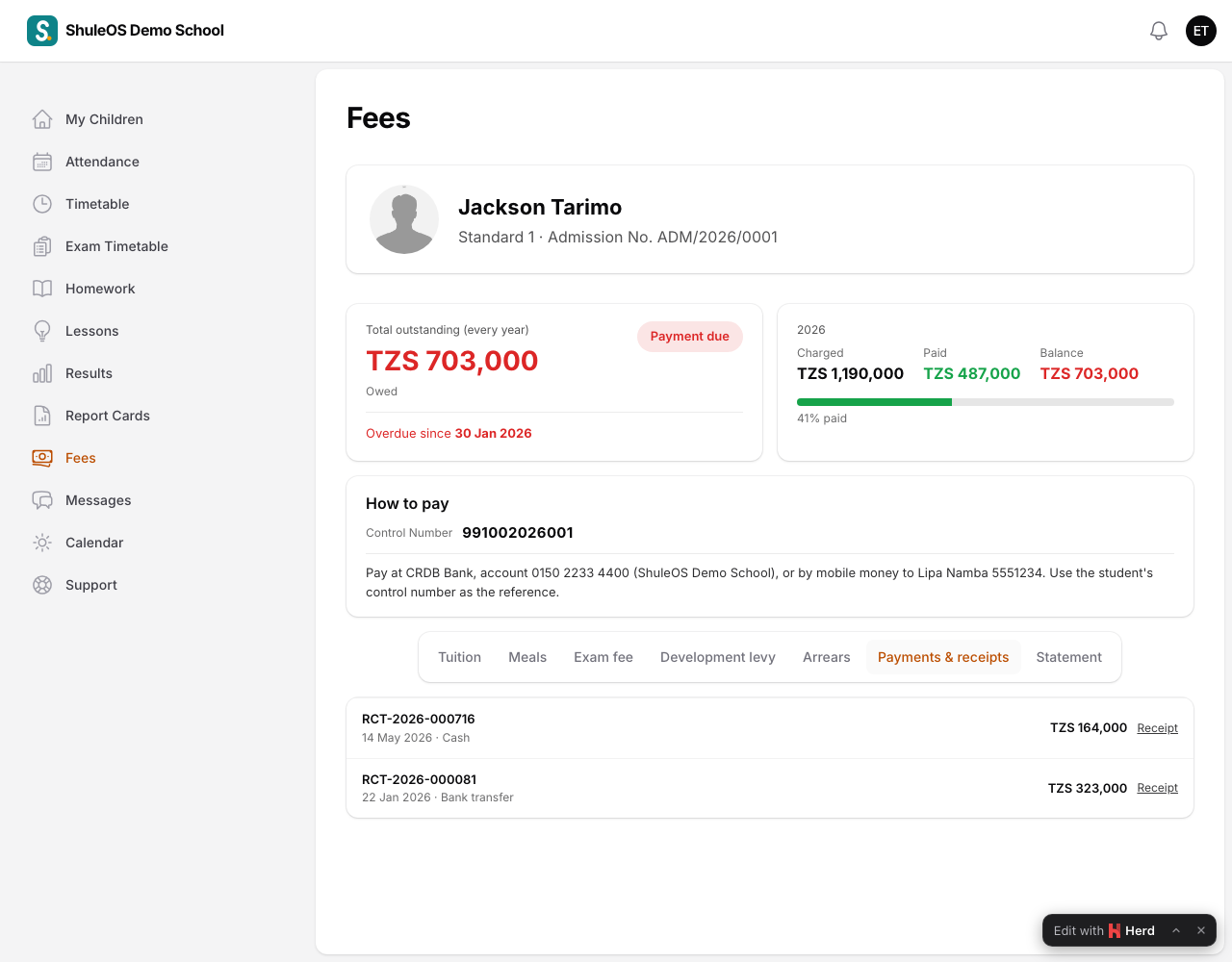Open Receipt link for RCT-2026-000716
1232x962 pixels.
1157,728
